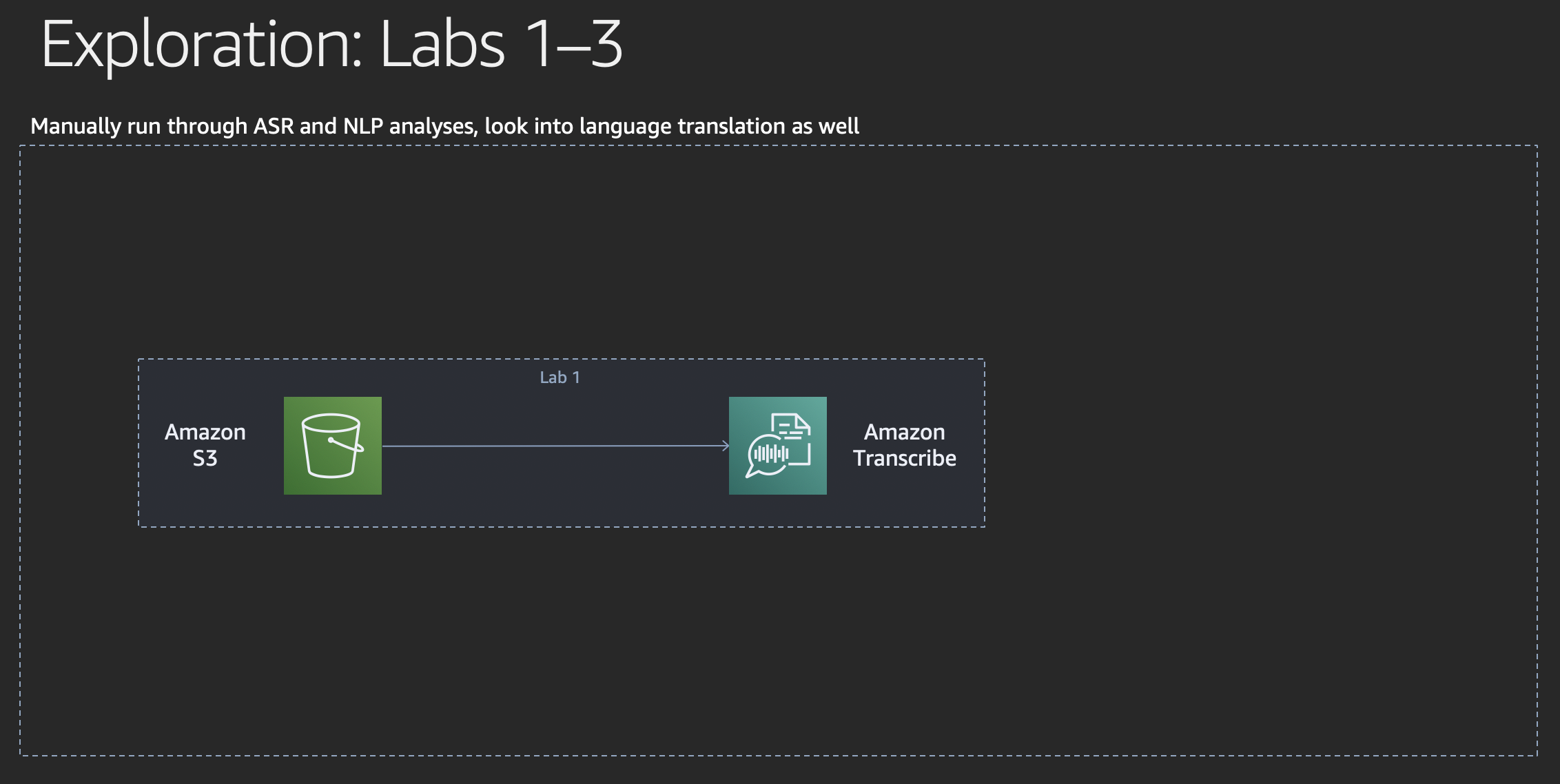The height and width of the screenshot is (784, 1560).
Task: Click the arrowhead pointing at Transcribe
Action: (726, 446)
